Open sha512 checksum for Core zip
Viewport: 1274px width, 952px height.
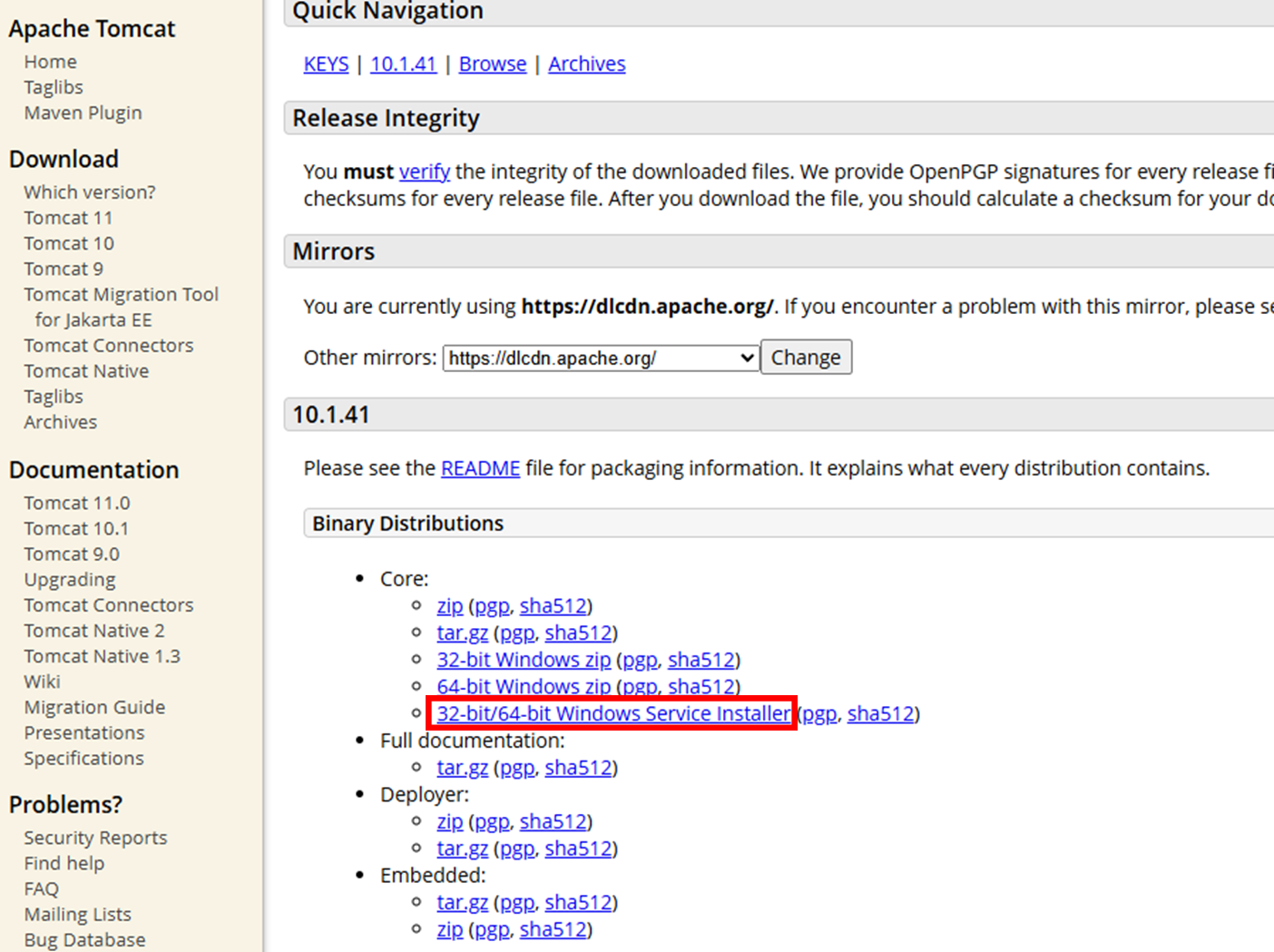[554, 606]
